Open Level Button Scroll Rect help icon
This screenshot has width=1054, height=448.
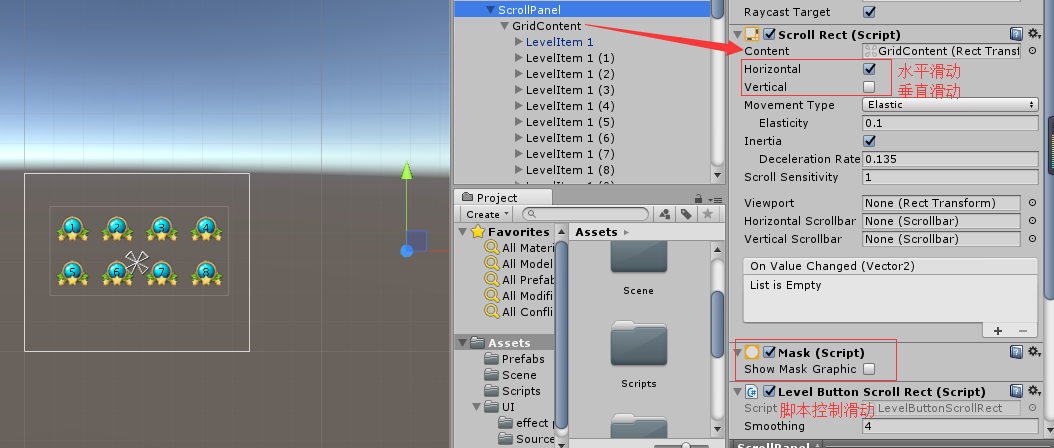pyautogui.click(x=1016, y=391)
